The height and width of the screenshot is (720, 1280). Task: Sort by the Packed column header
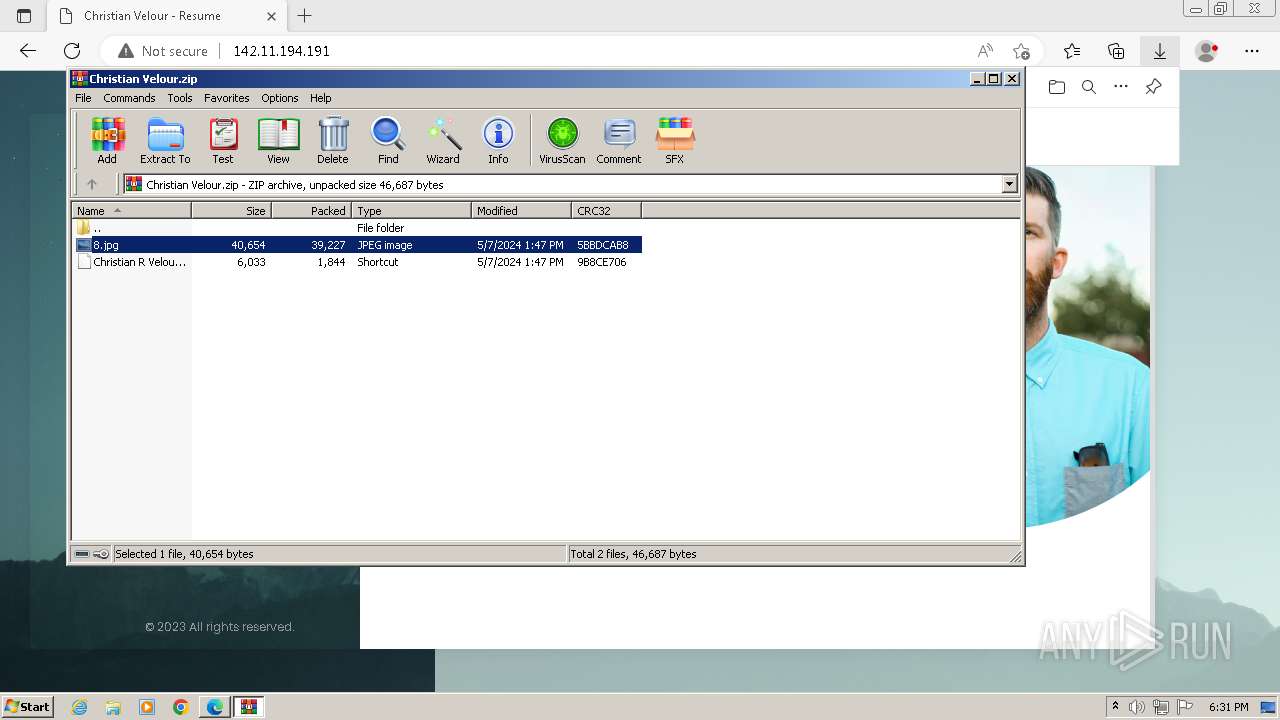(311, 210)
